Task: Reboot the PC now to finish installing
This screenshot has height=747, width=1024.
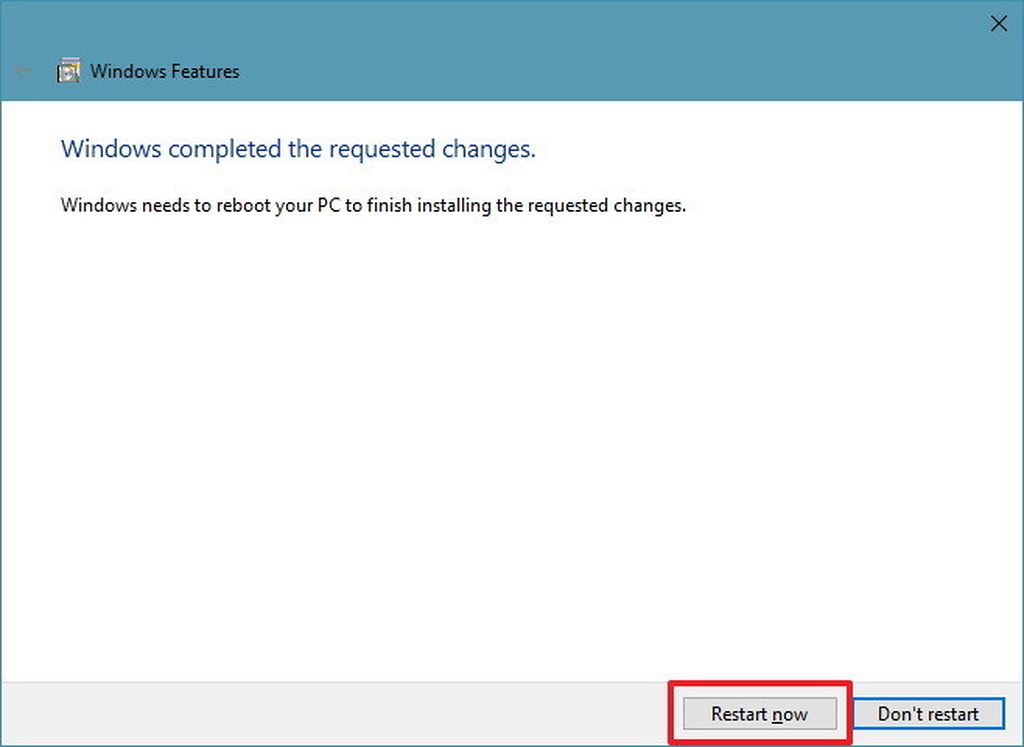Action: (x=760, y=714)
